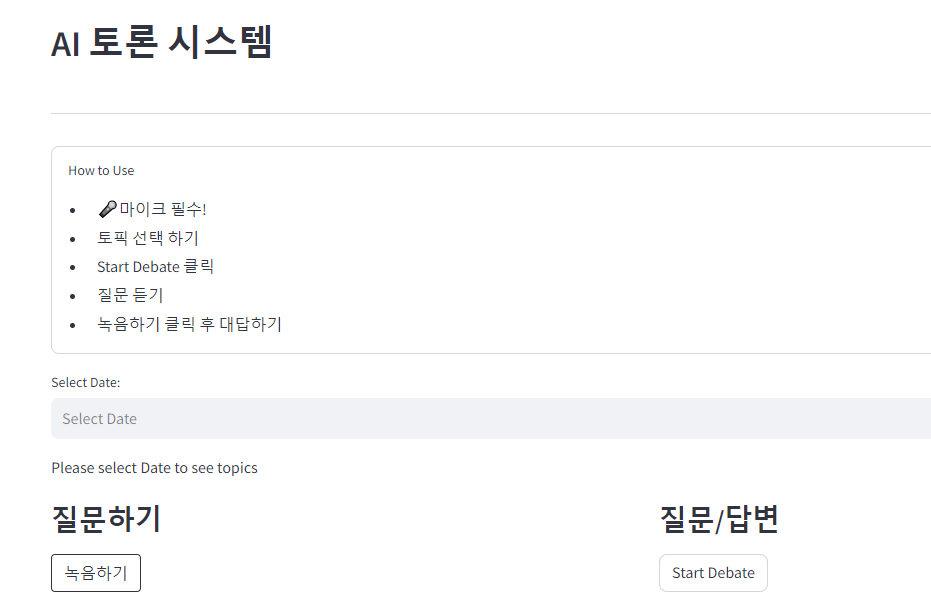
Task: Click the bullet before the microphone line
Action: pyautogui.click(x=72, y=210)
